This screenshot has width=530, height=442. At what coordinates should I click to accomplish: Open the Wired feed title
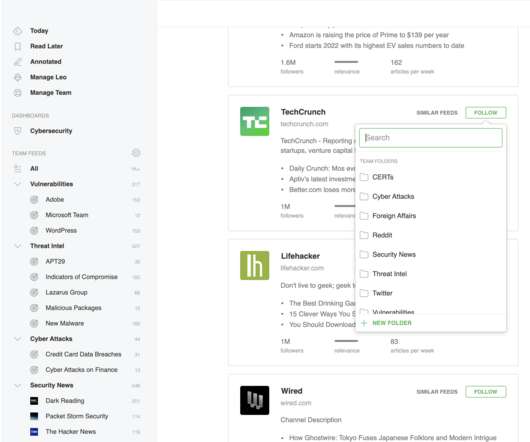pos(291,391)
